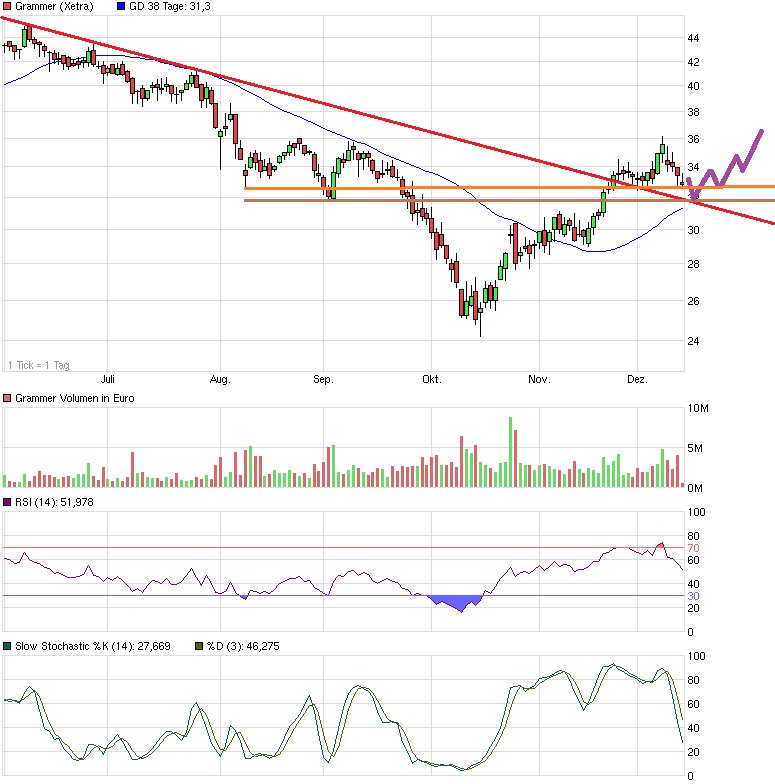
Task: Click the %D (3) legend square
Action: coord(197,646)
